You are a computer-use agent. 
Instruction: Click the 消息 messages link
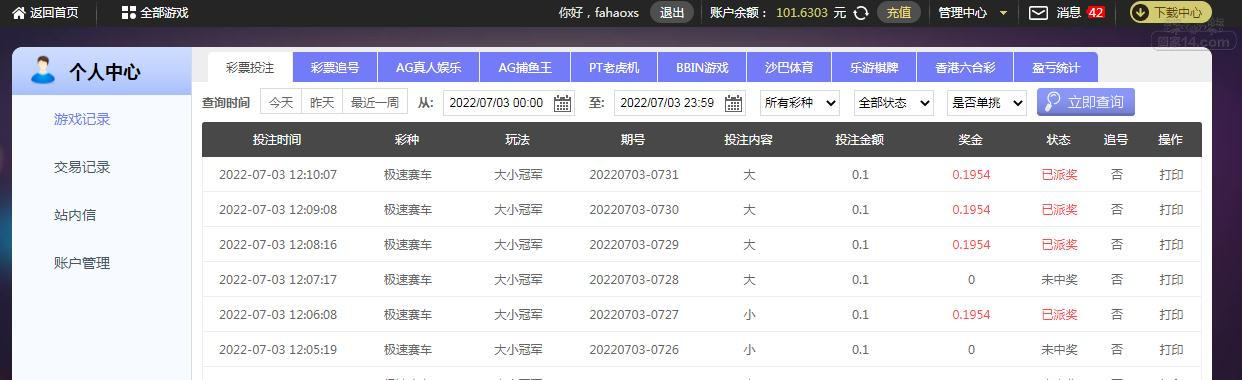1069,13
